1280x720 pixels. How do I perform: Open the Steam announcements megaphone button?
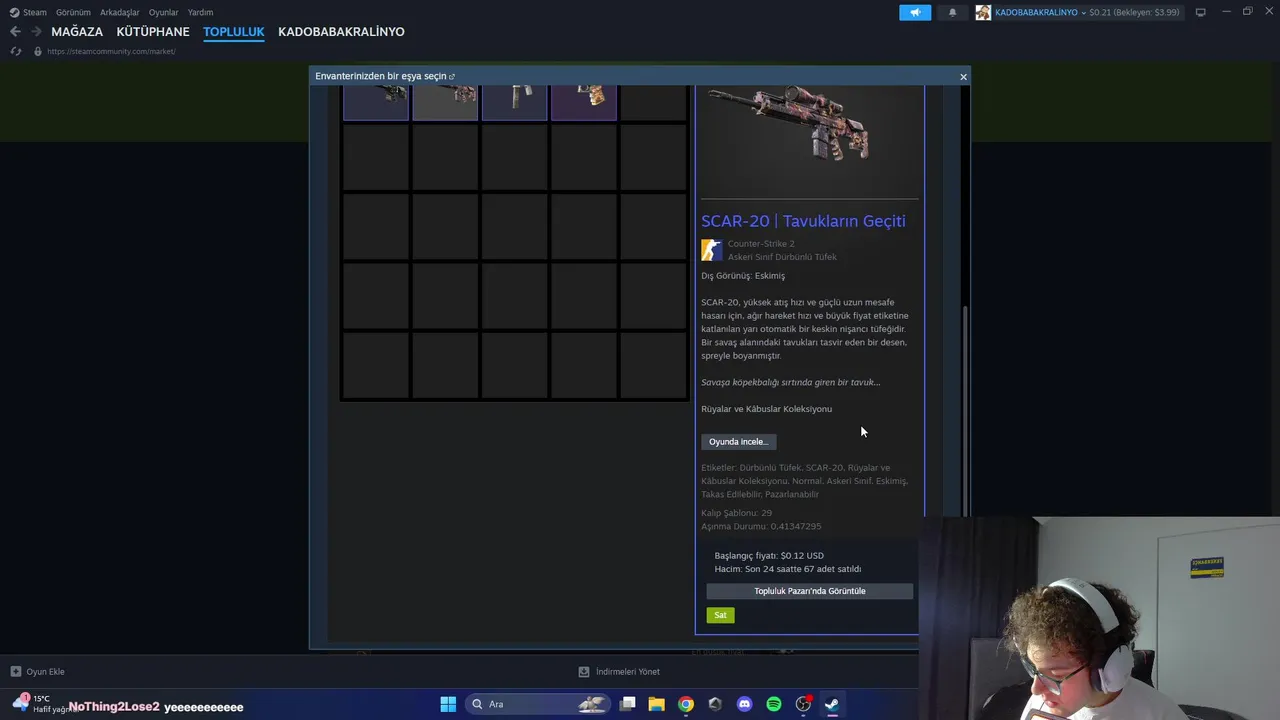click(915, 12)
